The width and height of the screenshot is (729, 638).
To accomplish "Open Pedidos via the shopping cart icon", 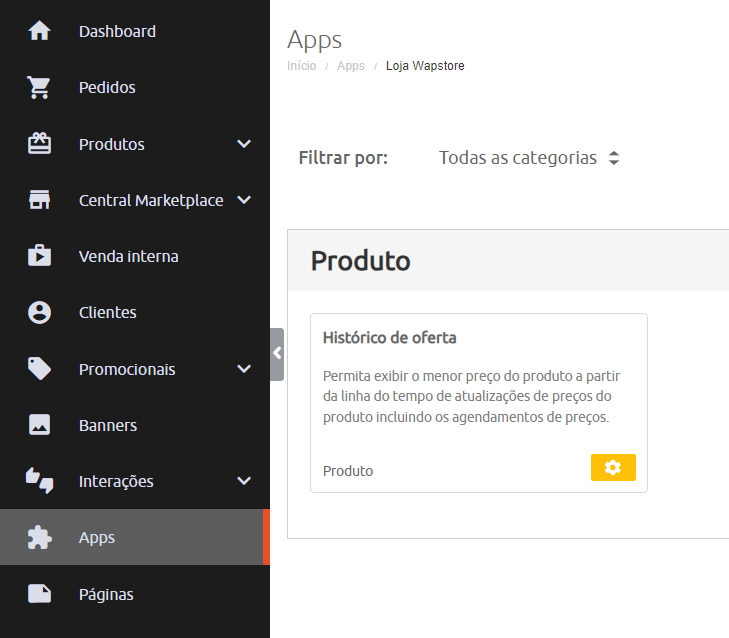I will click(39, 87).
